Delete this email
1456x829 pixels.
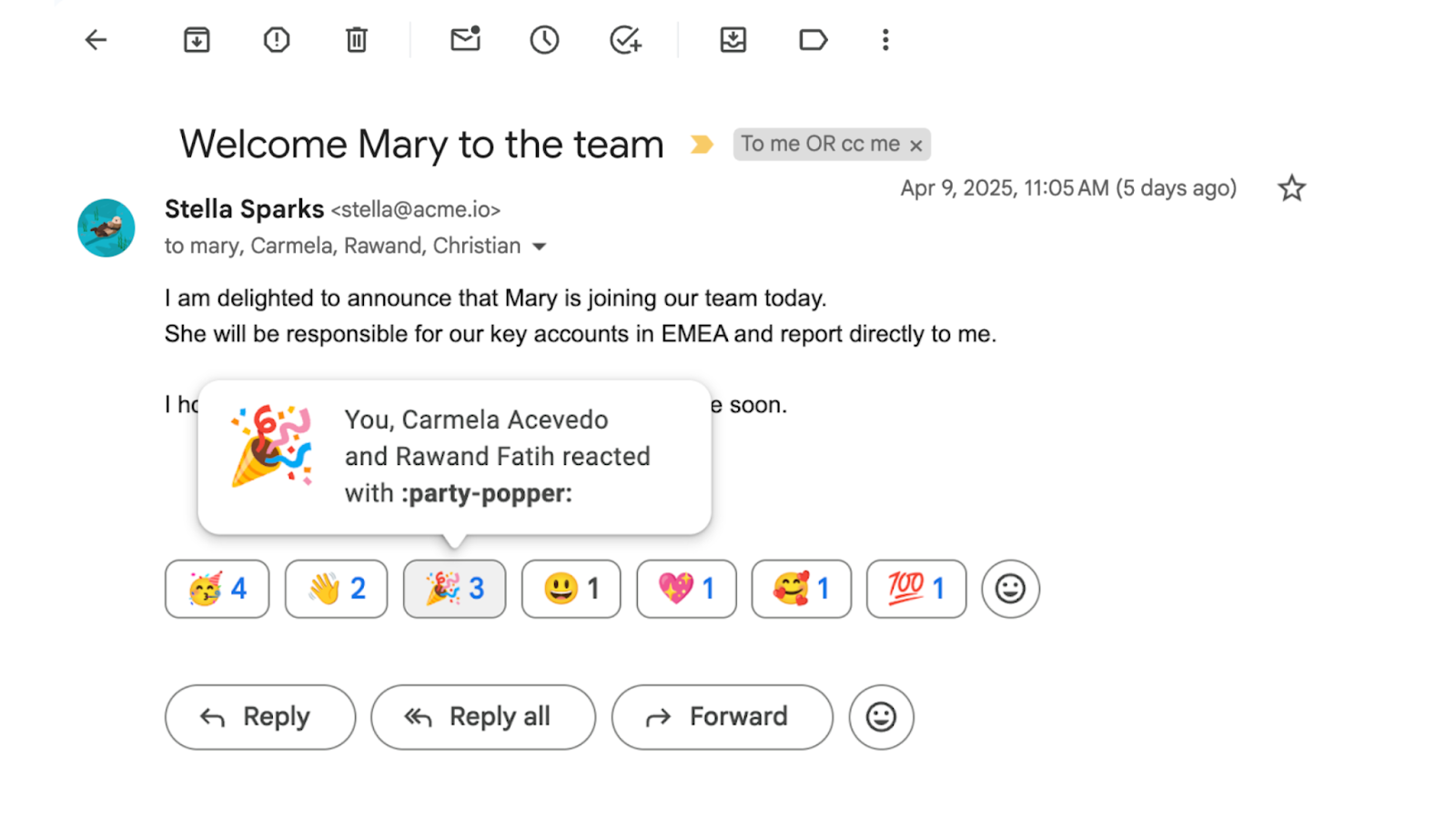(x=356, y=40)
